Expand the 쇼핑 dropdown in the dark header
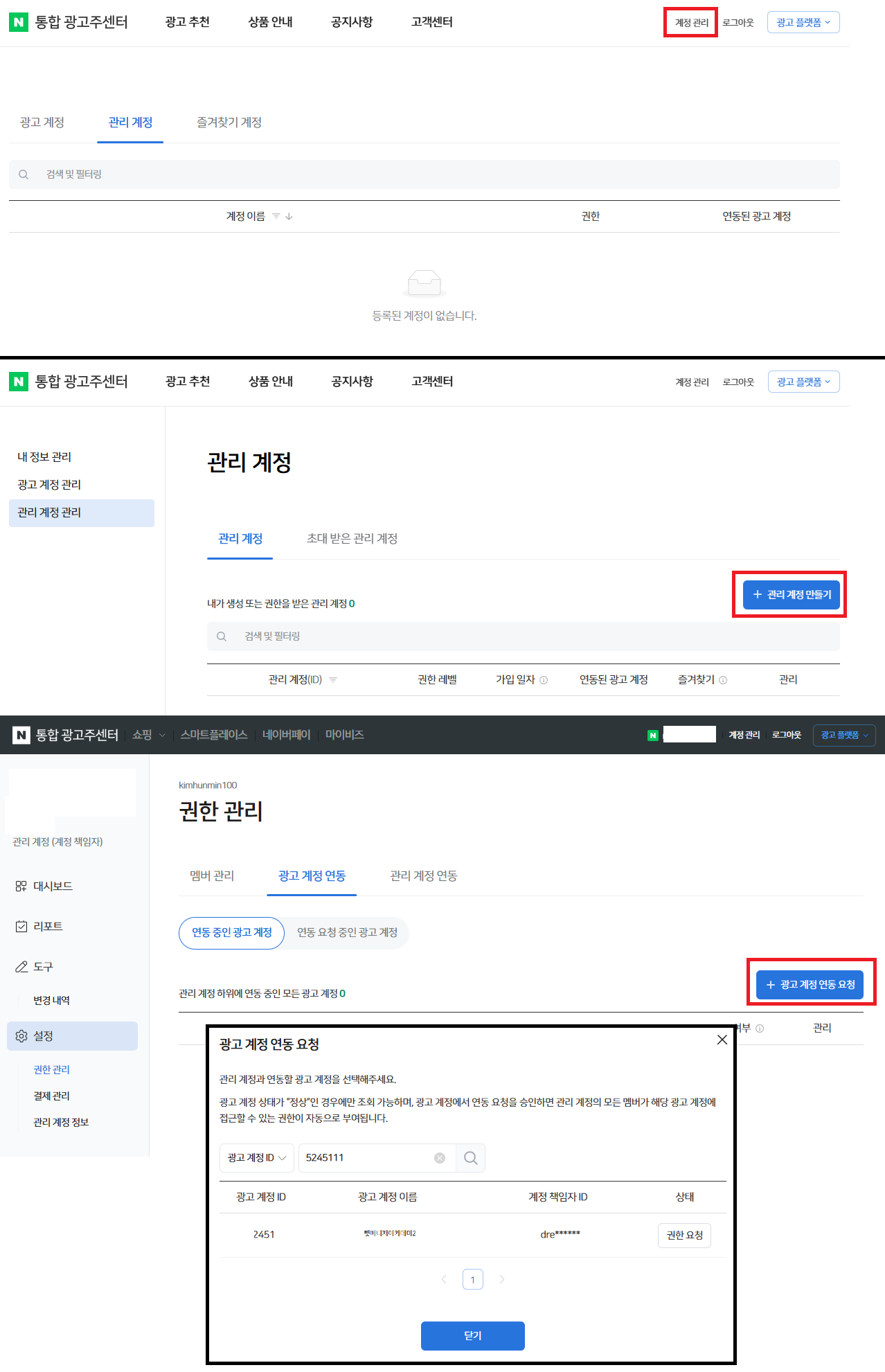This screenshot has width=885, height=1372. coord(149,735)
